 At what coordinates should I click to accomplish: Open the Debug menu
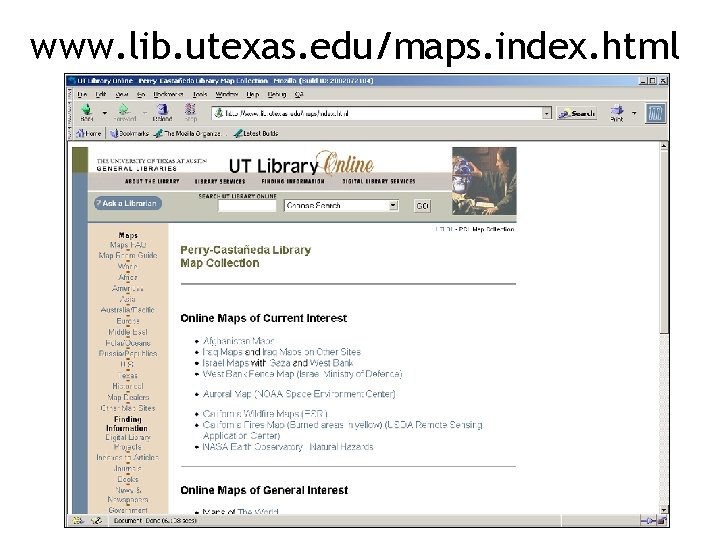[x=277, y=94]
